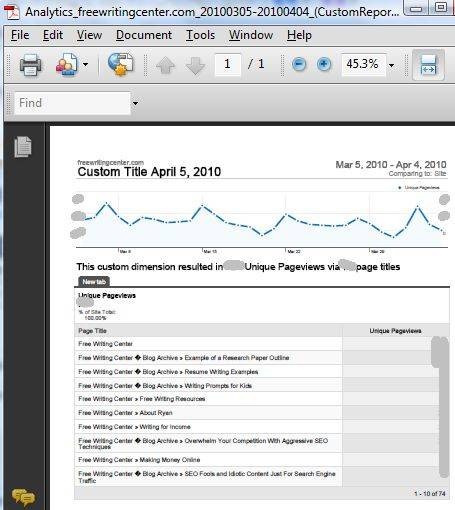Select the 'New tab' tab in report
Image resolution: width=455 pixels, height=510 pixels.
tap(94, 282)
